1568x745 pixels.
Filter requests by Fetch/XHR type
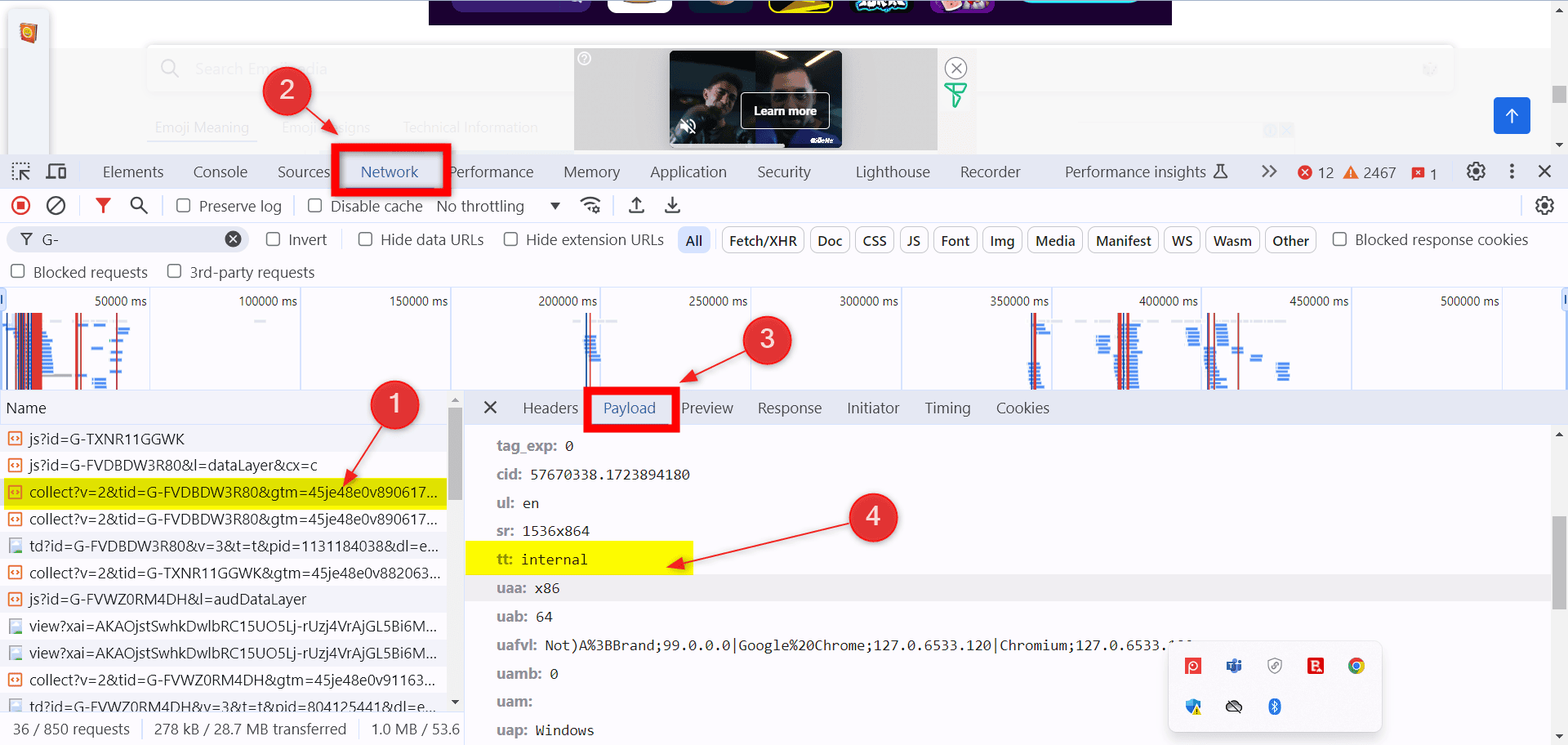[763, 241]
